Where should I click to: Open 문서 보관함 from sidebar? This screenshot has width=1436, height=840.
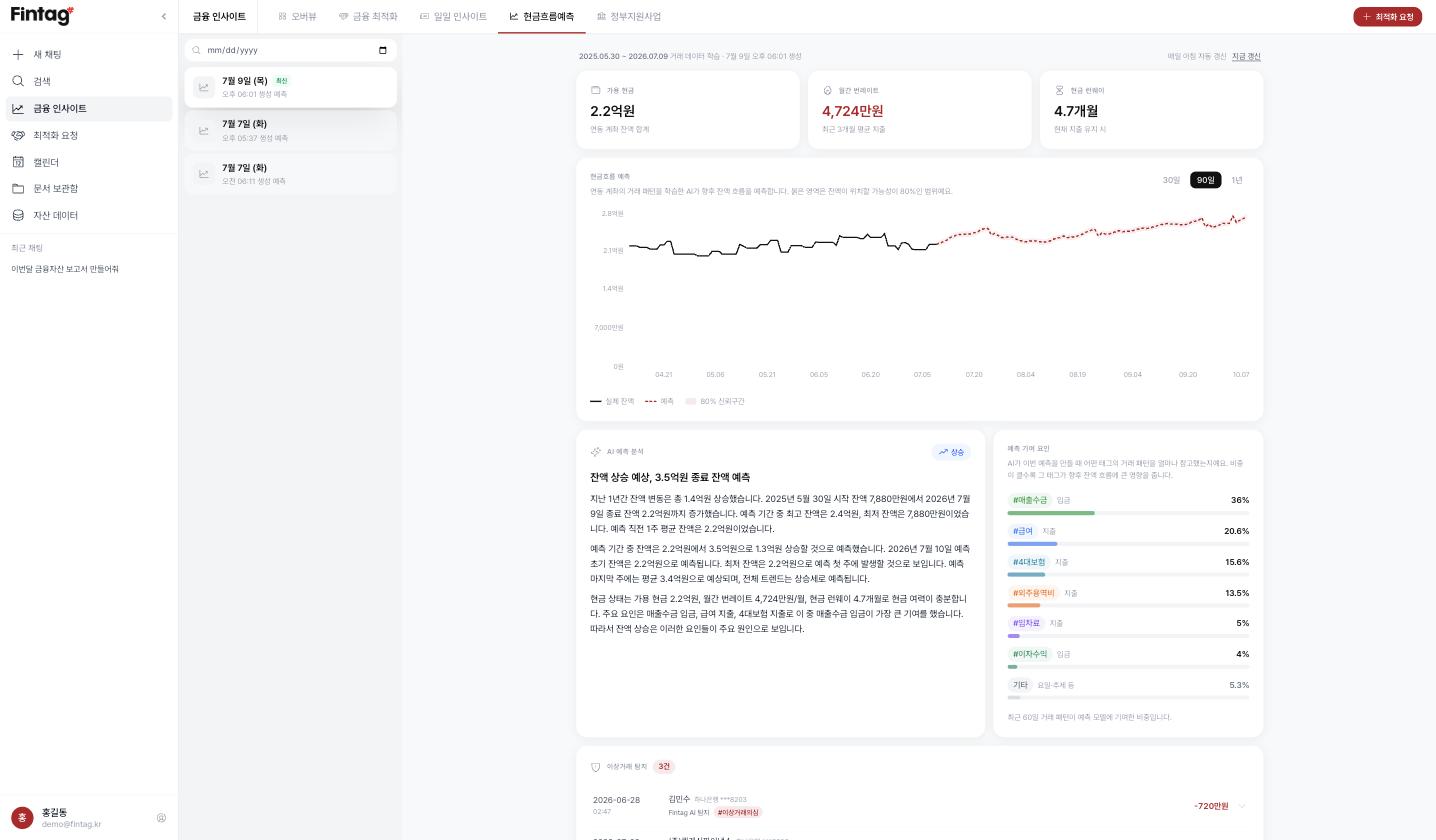click(89, 188)
